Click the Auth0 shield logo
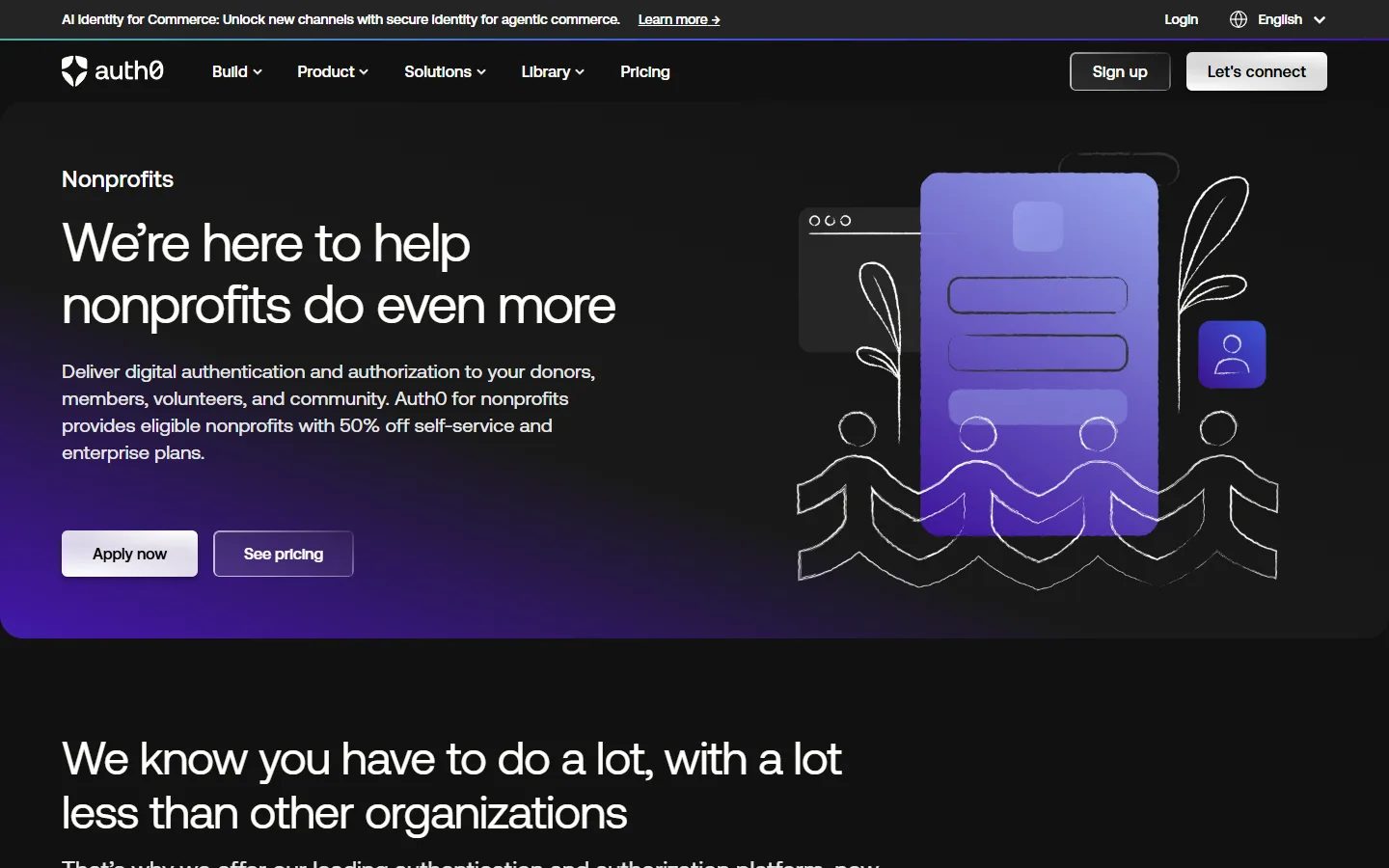Viewport: 1389px width, 868px height. pyautogui.click(x=74, y=71)
